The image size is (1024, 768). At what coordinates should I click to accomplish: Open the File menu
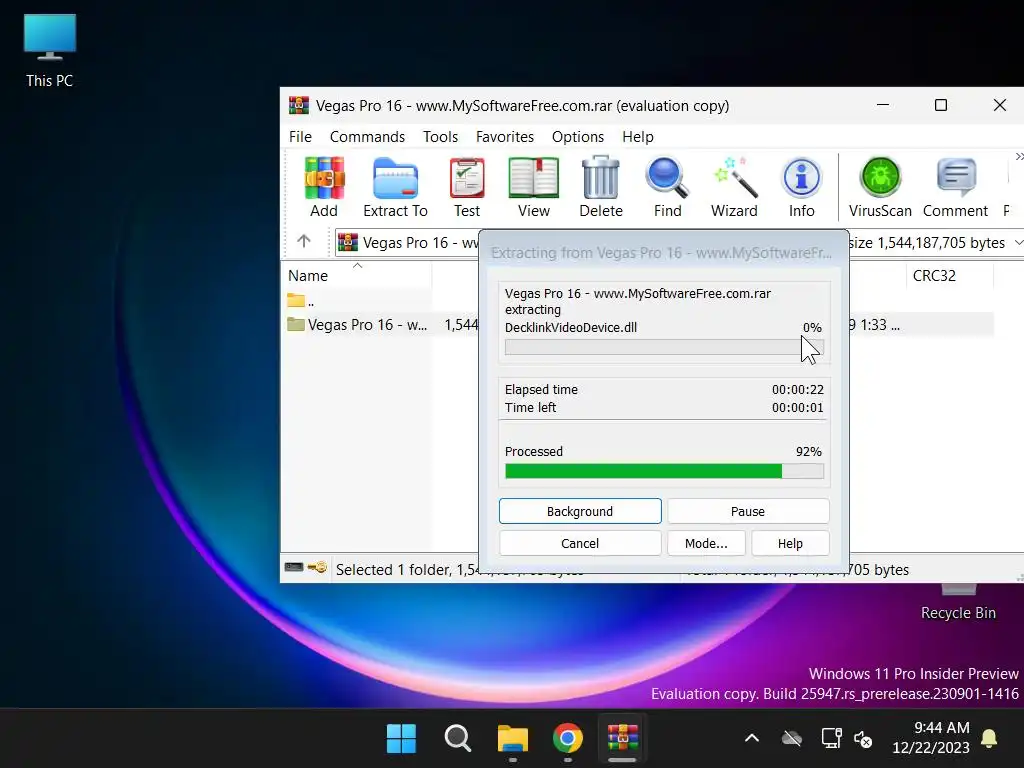[300, 137]
